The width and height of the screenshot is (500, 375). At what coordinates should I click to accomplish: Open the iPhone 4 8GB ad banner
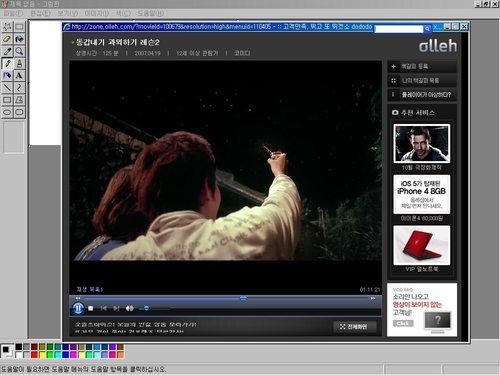422,194
